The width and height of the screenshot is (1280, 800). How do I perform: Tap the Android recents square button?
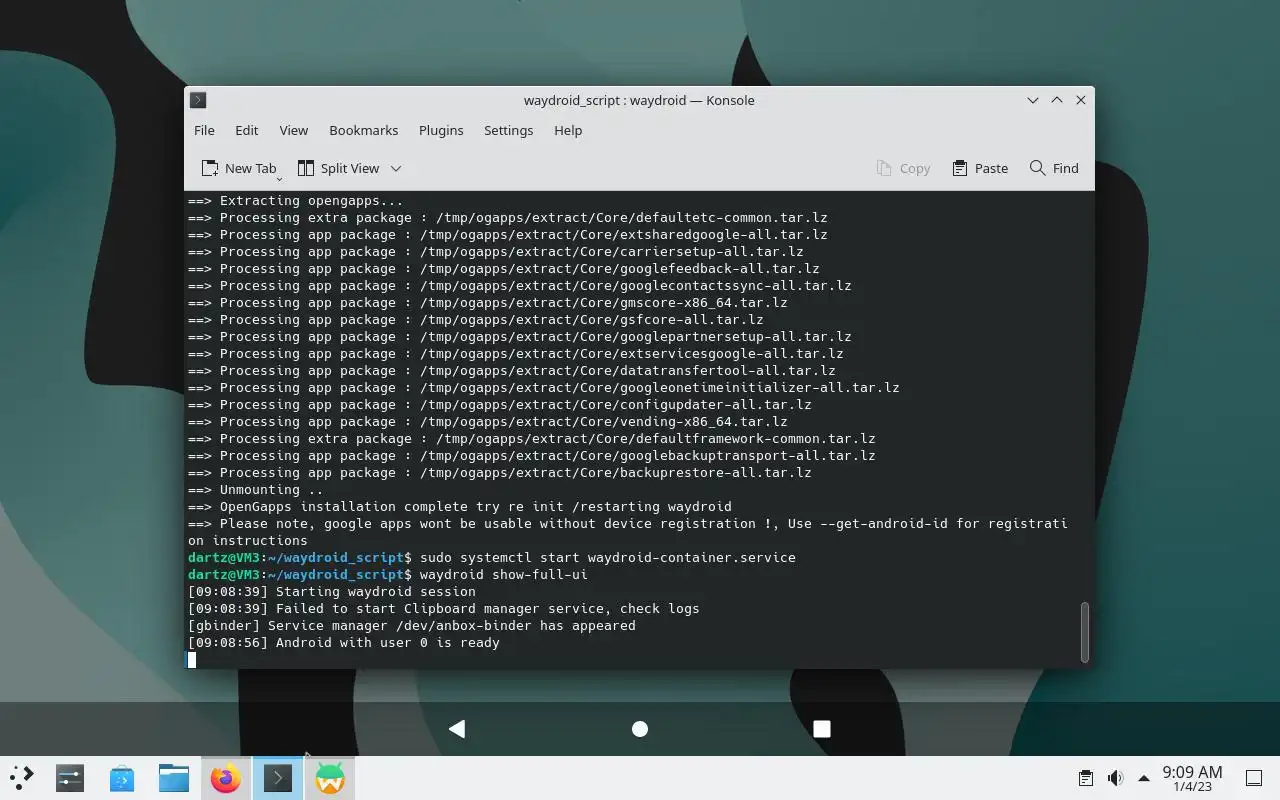[822, 729]
